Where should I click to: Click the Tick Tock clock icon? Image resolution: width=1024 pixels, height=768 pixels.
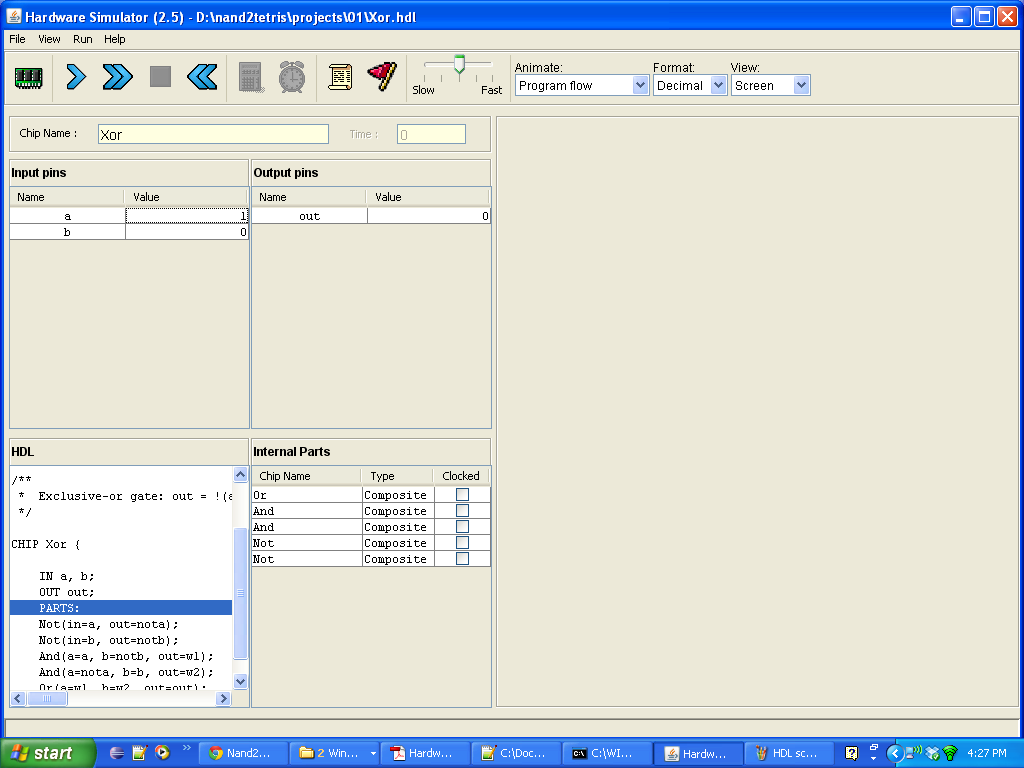(x=292, y=77)
